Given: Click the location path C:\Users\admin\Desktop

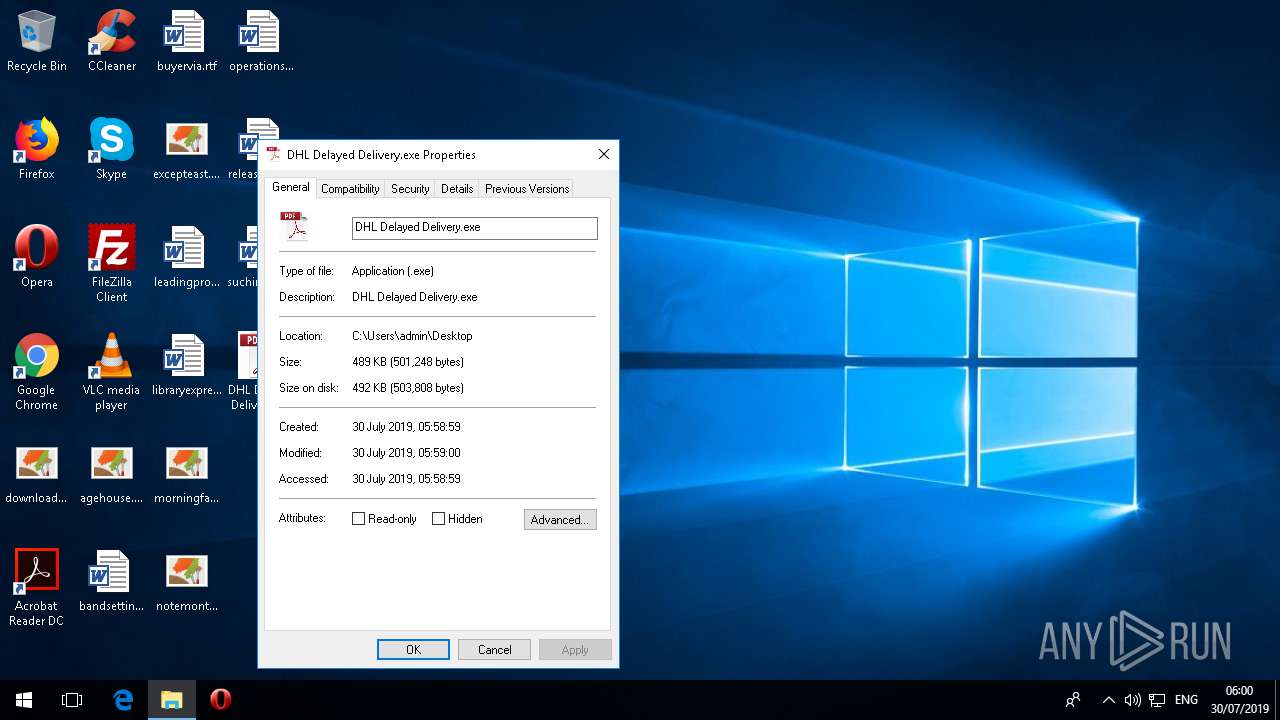Looking at the screenshot, I should pyautogui.click(x=412, y=336).
